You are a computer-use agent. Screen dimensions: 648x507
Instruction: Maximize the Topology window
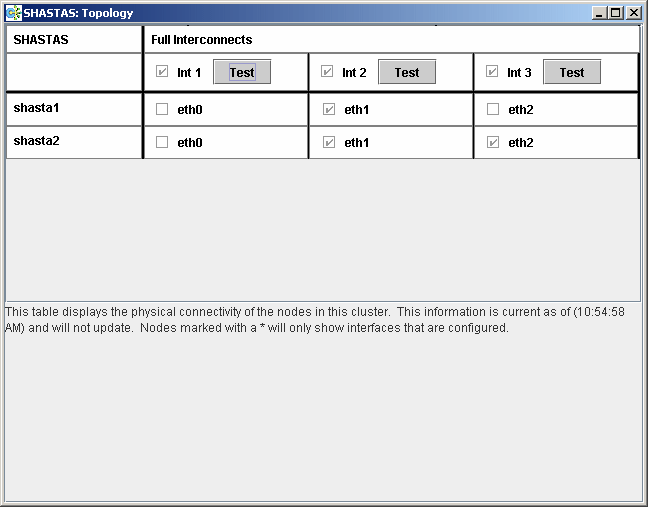[x=615, y=13]
